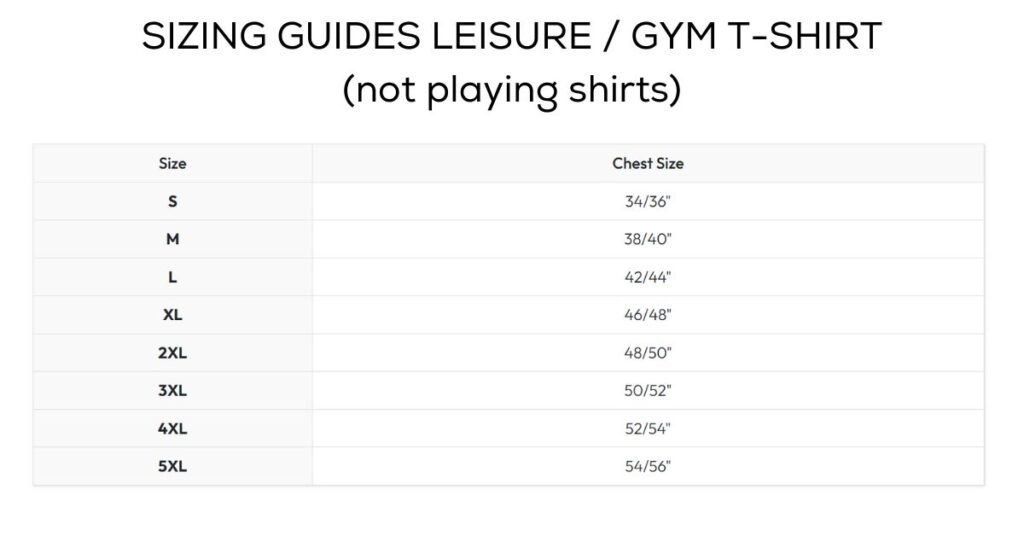Image resolution: width=1024 pixels, height=536 pixels.
Task: Select the XL size cell
Action: tap(172, 315)
